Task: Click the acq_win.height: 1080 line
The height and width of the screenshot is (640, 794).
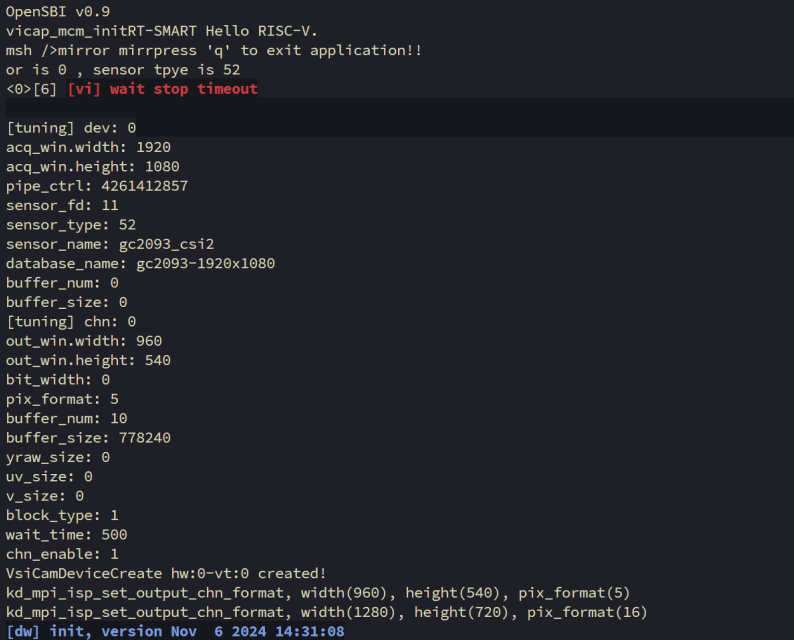Action: [93, 166]
